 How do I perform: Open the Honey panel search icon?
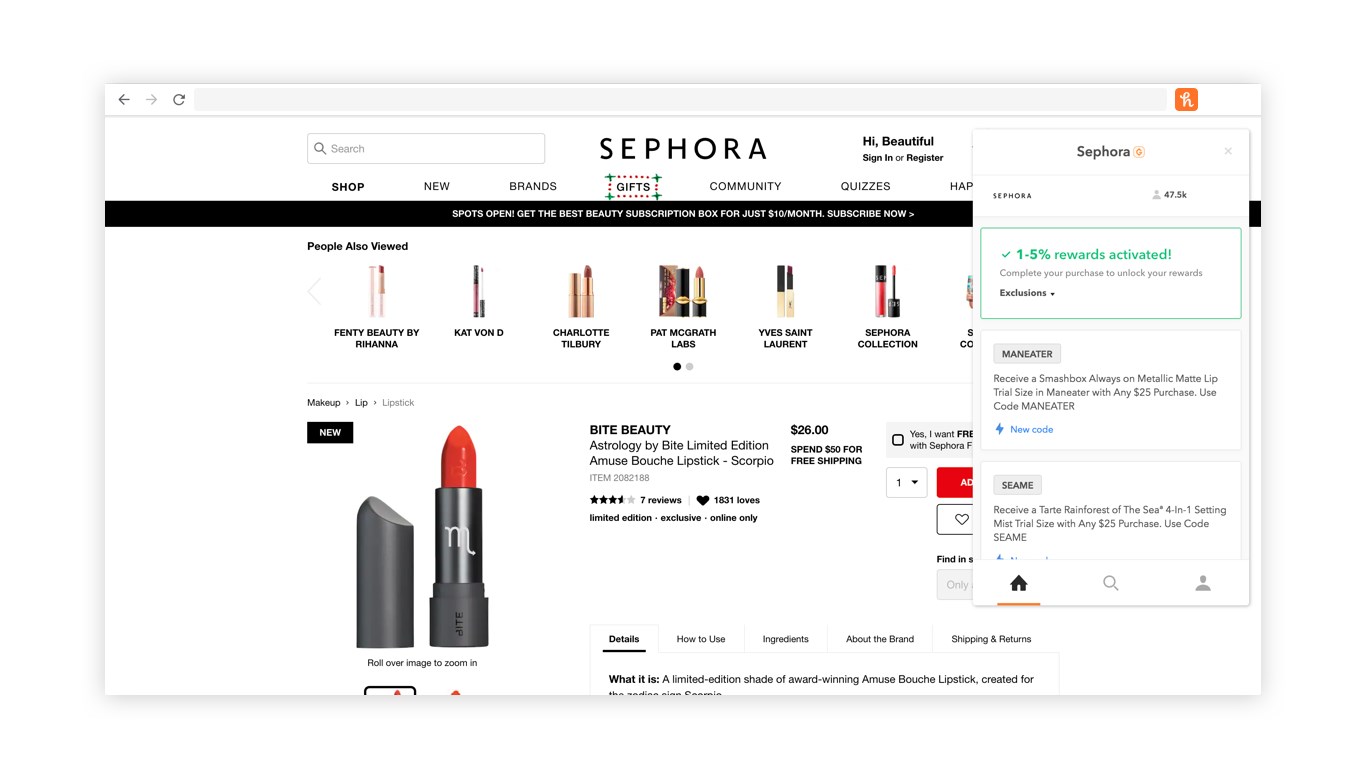[x=1110, y=583]
